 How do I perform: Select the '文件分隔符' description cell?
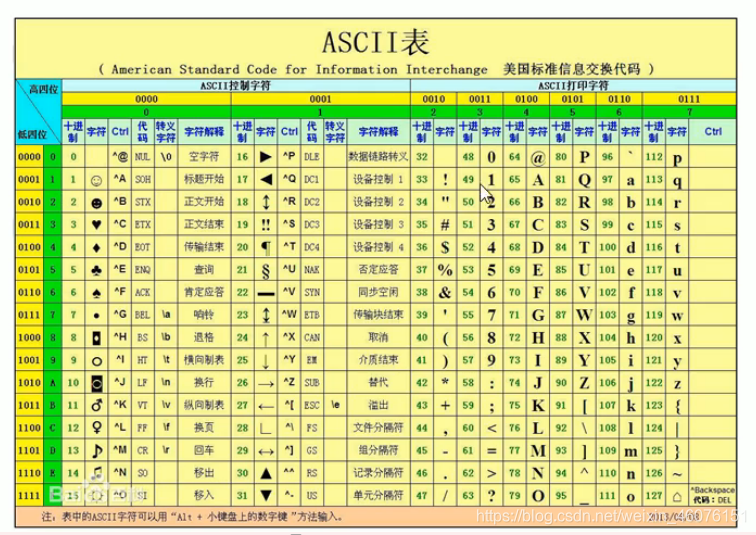tap(378, 428)
